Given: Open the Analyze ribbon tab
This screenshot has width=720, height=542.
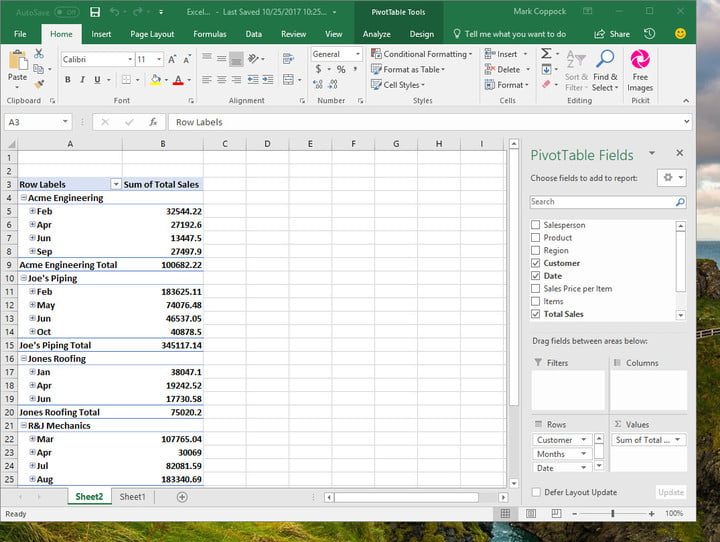Looking at the screenshot, I should coord(377,34).
